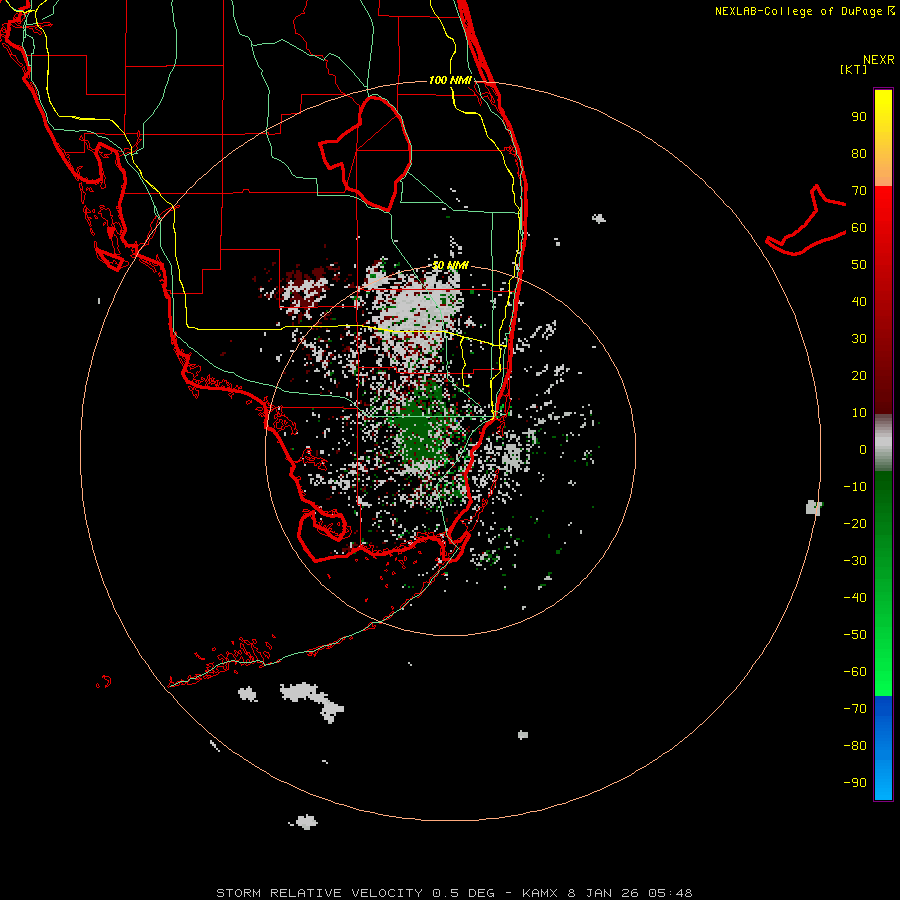Click the NEXR label above the scale

click(878, 60)
